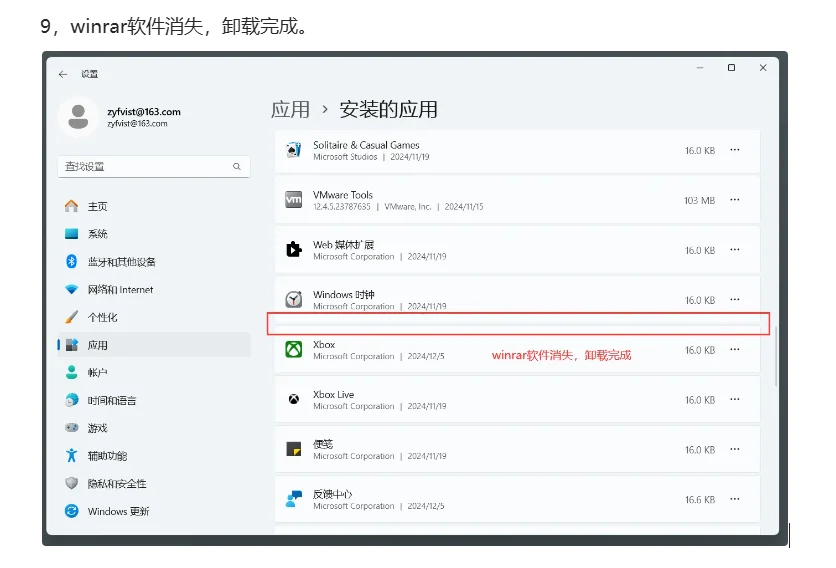The width and height of the screenshot is (836, 568).
Task: Open more options for Solitaire & Casual Games
Action: pos(735,150)
